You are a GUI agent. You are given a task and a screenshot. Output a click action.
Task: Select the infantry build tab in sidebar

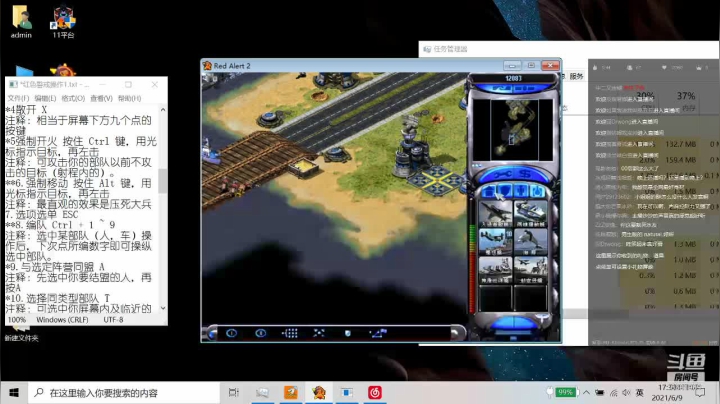pyautogui.click(x=521, y=191)
